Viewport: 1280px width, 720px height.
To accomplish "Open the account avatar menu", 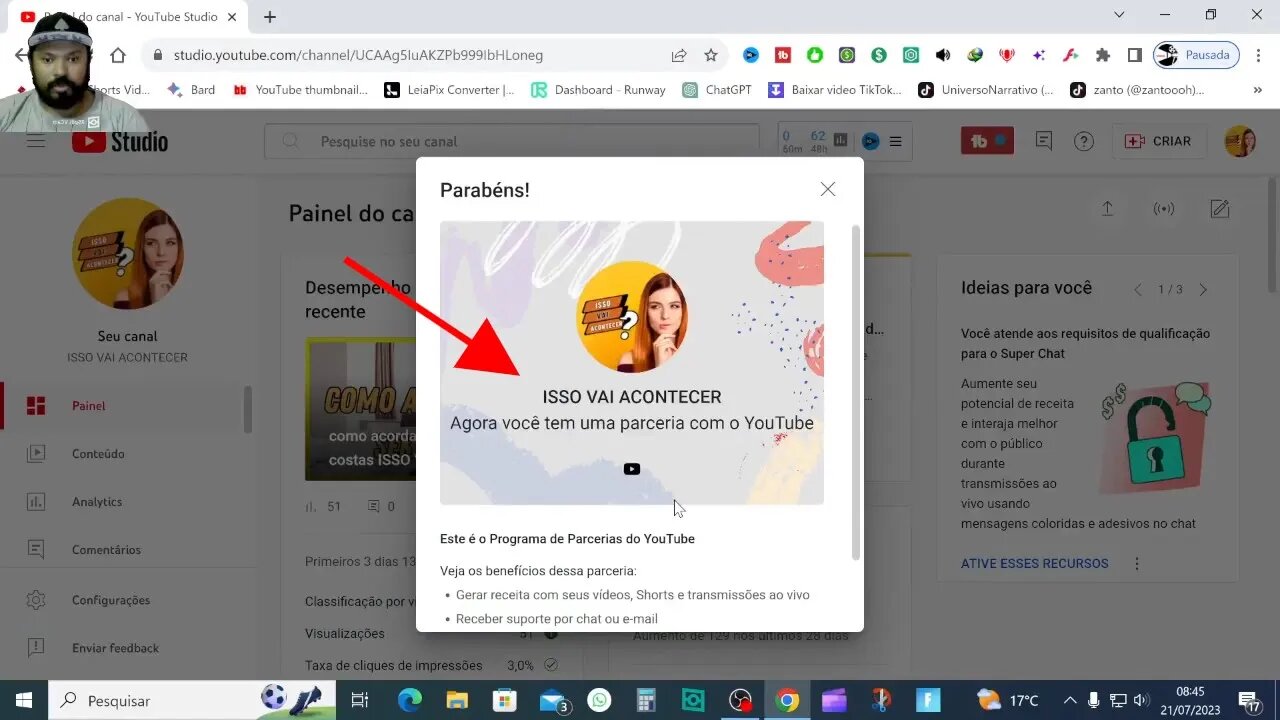I will [x=1240, y=141].
